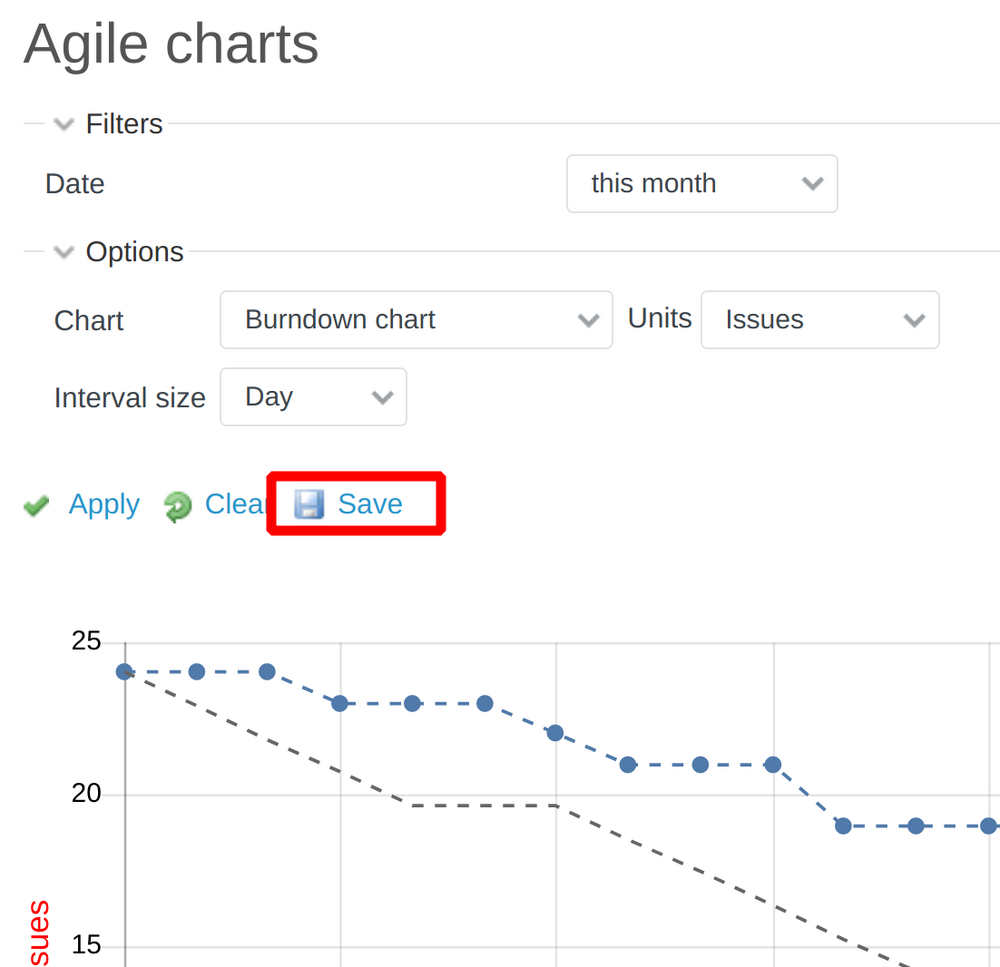Collapse the Filters section chevron

click(63, 124)
